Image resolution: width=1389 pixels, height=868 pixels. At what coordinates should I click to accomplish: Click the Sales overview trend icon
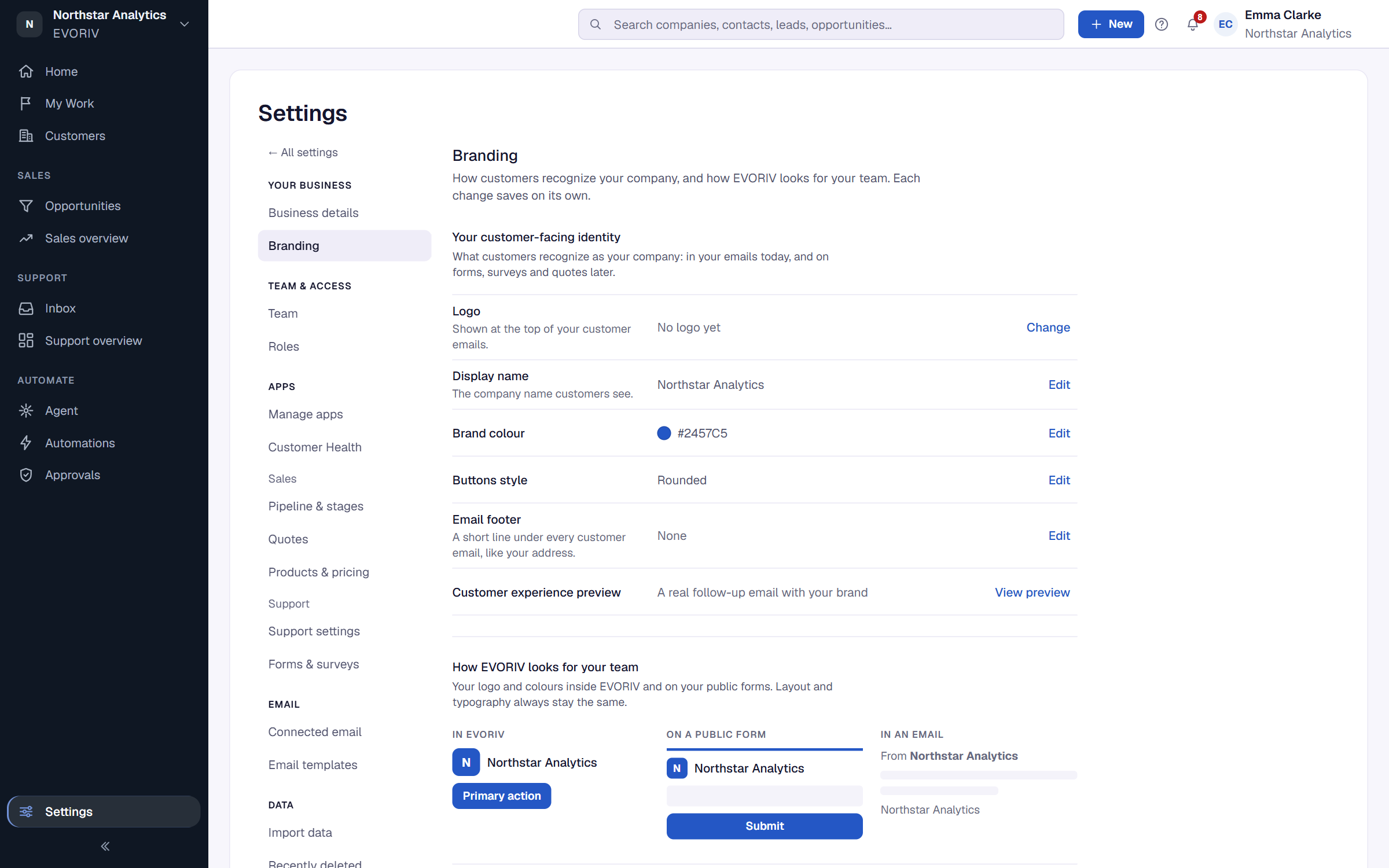pos(26,238)
